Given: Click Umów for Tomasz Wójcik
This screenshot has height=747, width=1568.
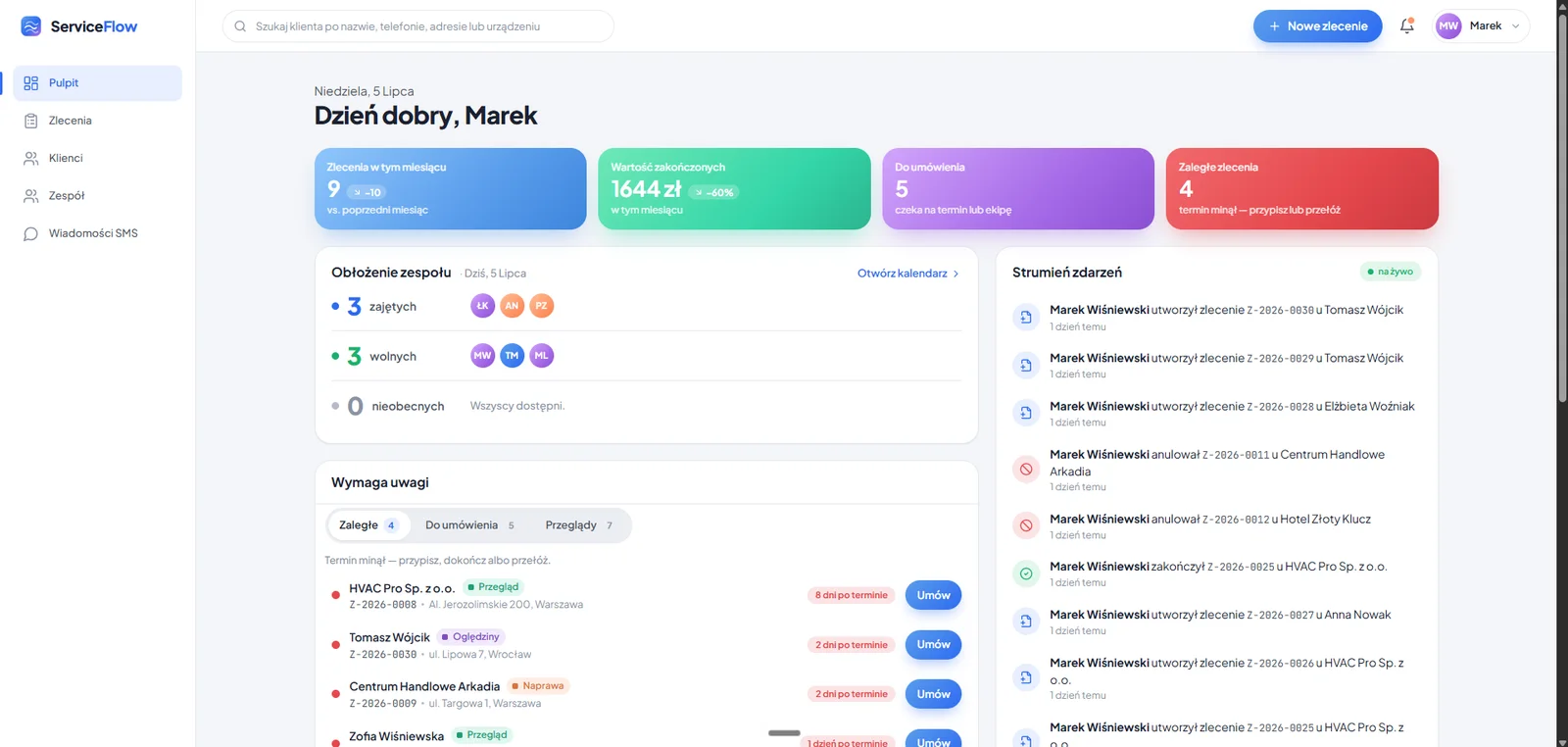Looking at the screenshot, I should pos(933,645).
